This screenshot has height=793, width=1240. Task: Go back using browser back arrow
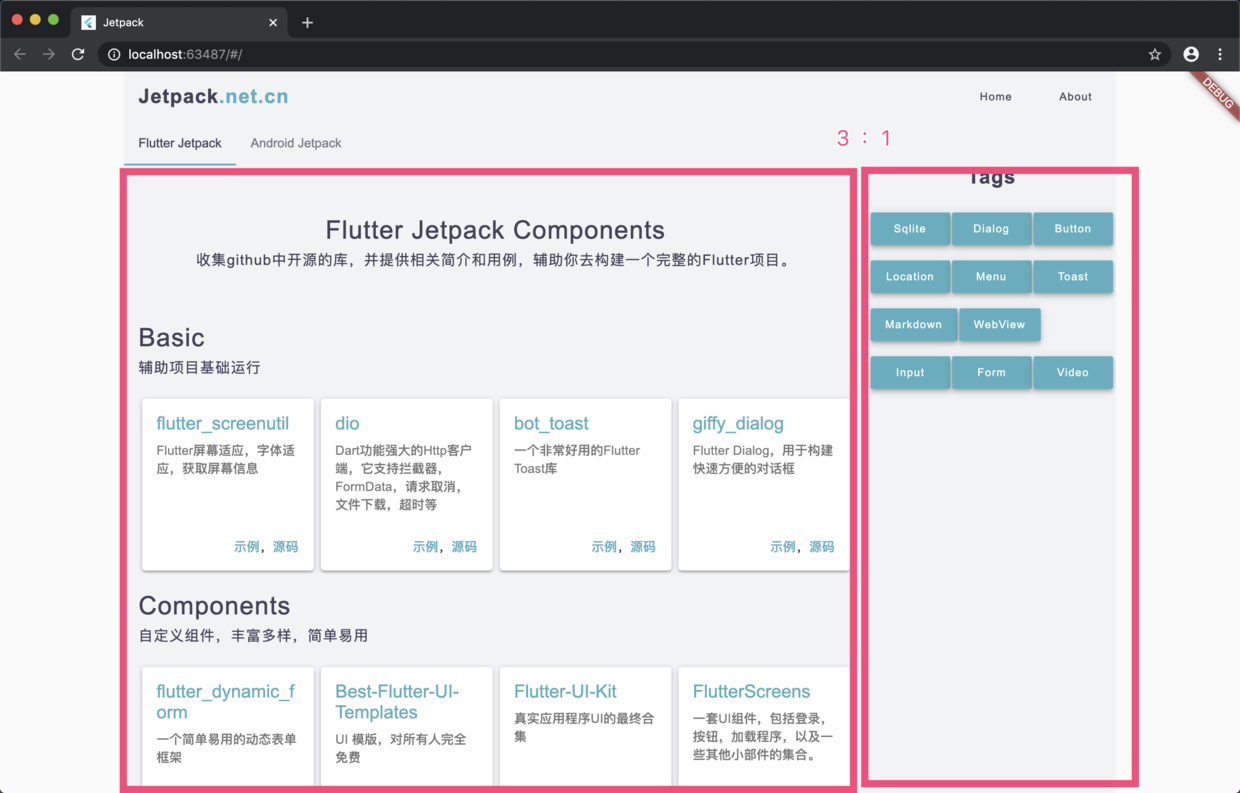click(x=20, y=54)
